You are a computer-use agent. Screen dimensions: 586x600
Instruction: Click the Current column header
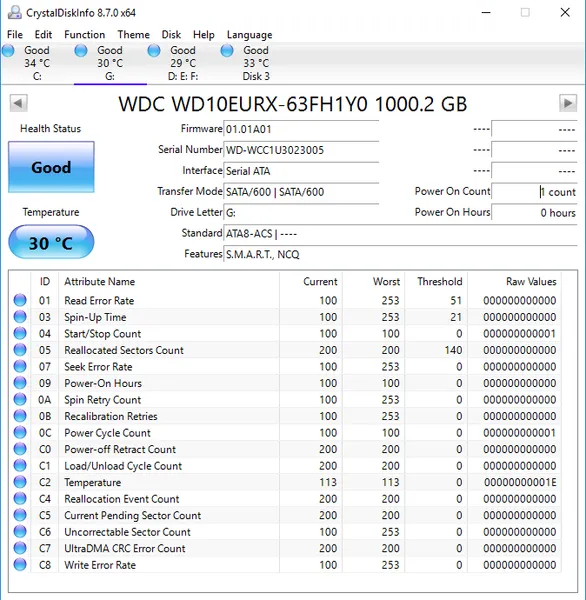click(x=311, y=282)
